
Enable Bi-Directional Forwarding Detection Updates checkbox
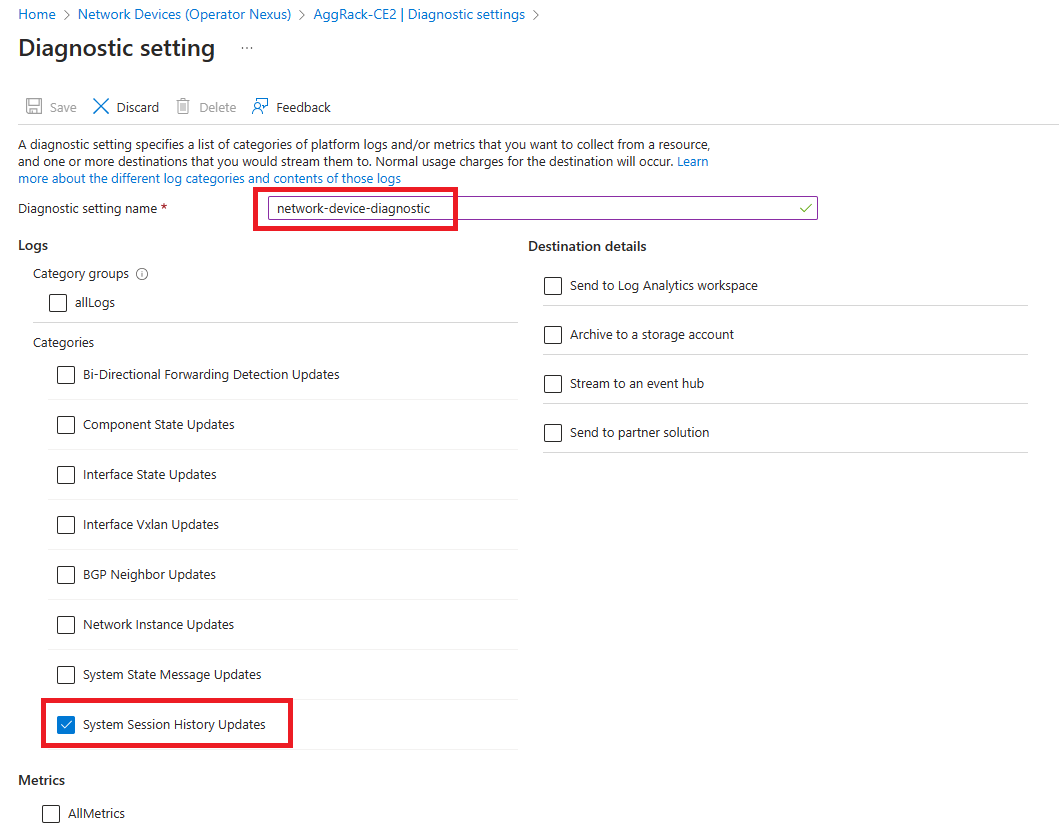point(66,375)
